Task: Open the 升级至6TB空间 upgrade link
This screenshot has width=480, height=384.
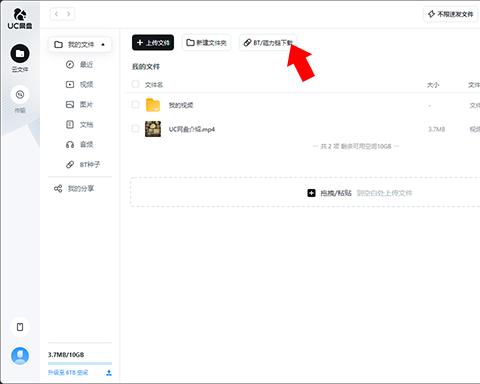Action: click(68, 372)
